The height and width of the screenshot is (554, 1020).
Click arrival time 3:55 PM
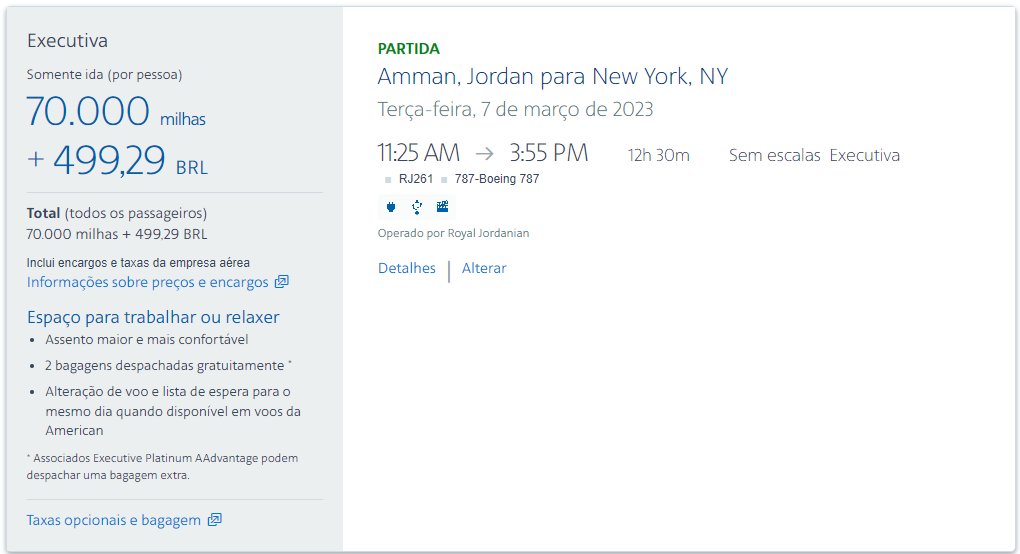[548, 153]
